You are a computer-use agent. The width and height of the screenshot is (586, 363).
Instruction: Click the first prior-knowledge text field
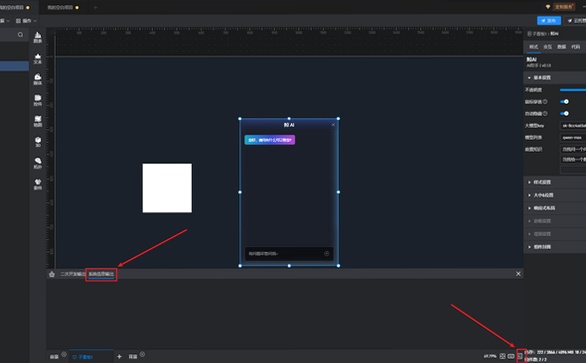click(573, 149)
